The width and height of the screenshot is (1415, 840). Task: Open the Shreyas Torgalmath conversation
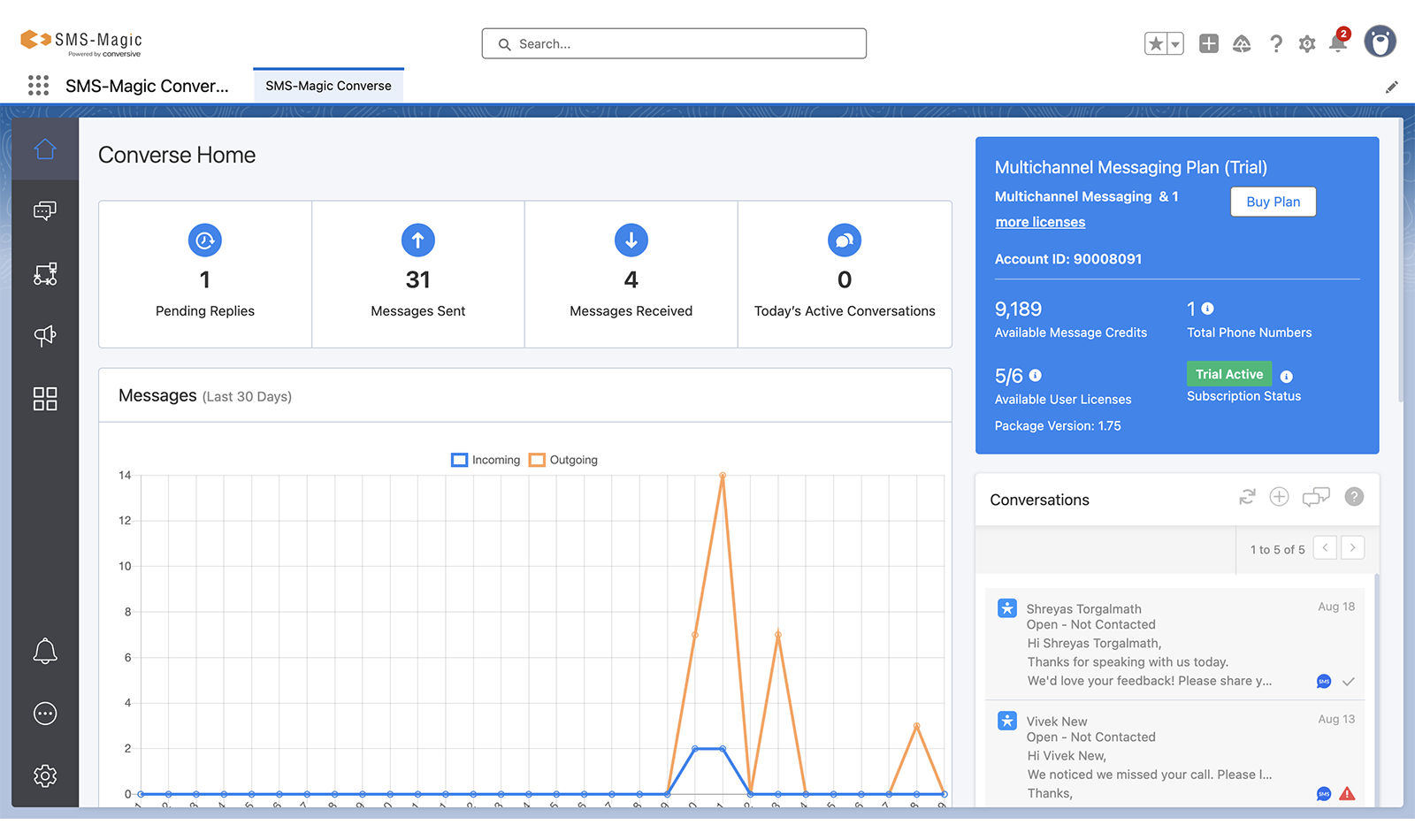1175,644
